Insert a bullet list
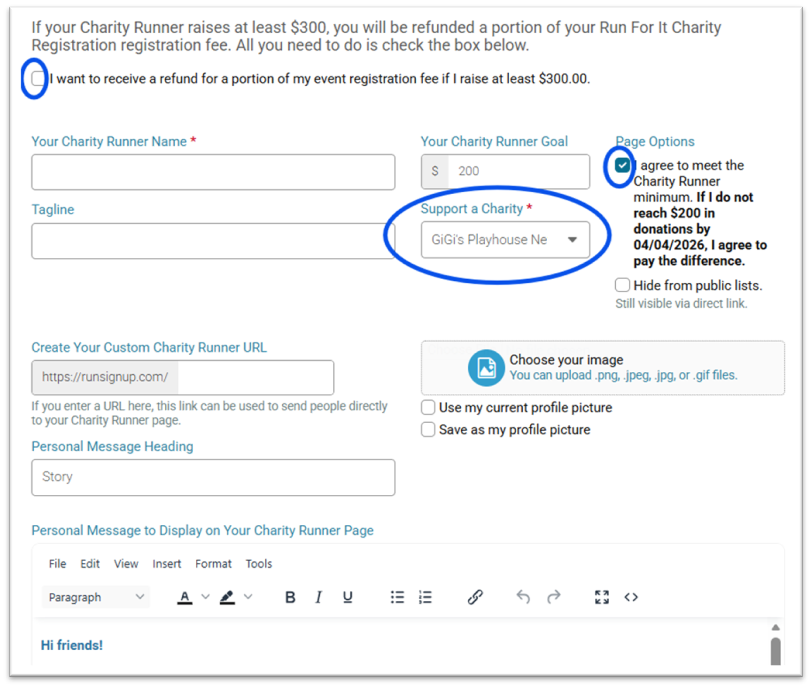This screenshot has width=812, height=688. pos(397,597)
